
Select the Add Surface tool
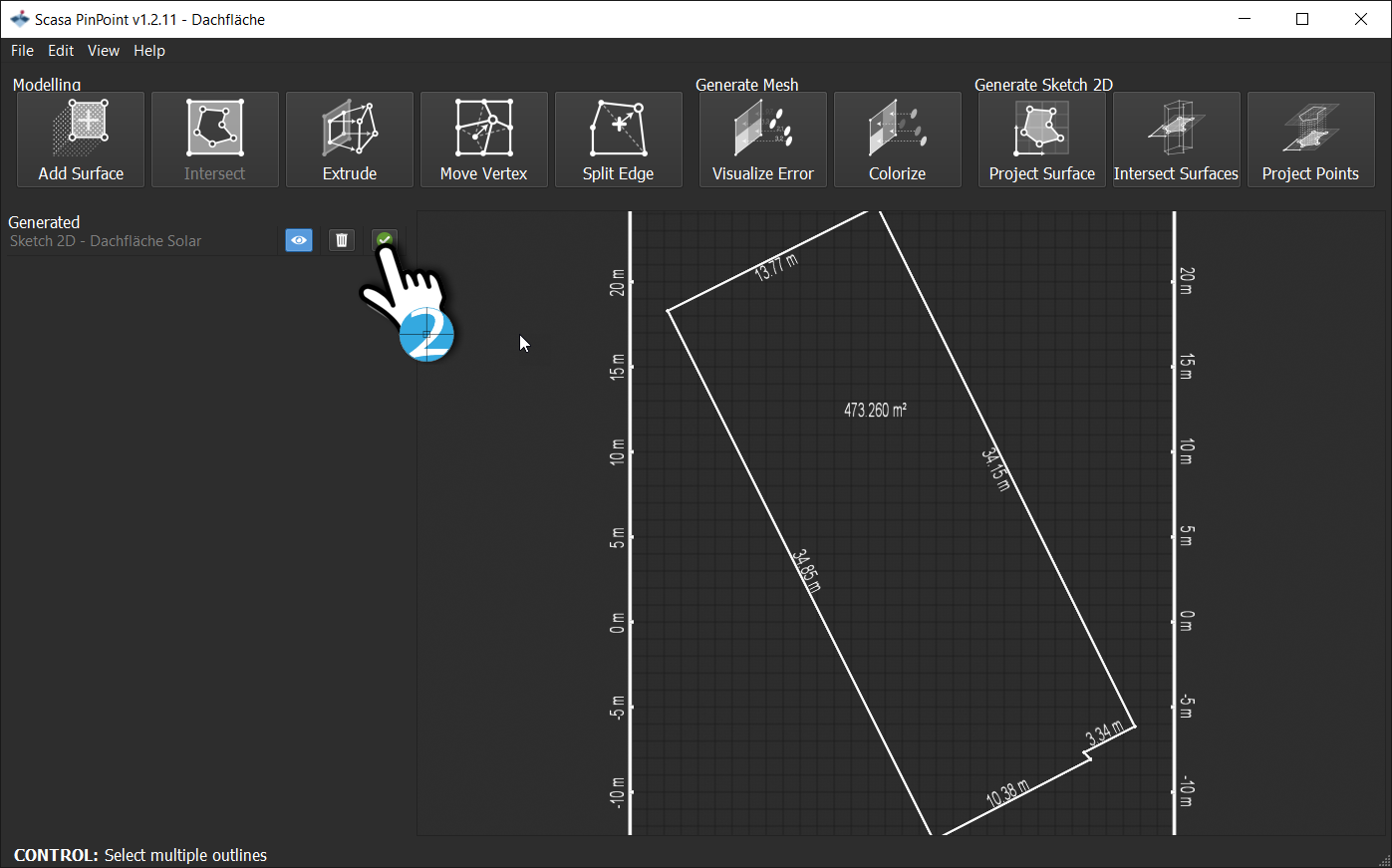point(80,140)
